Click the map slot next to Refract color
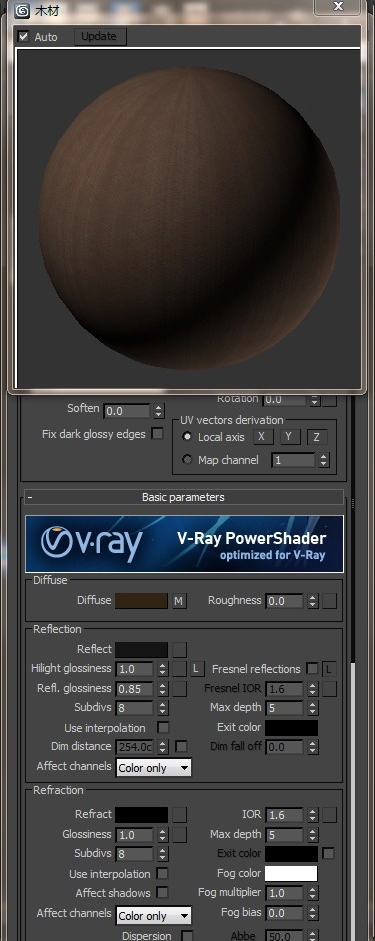Viewport: 375px width, 941px height. [x=179, y=815]
